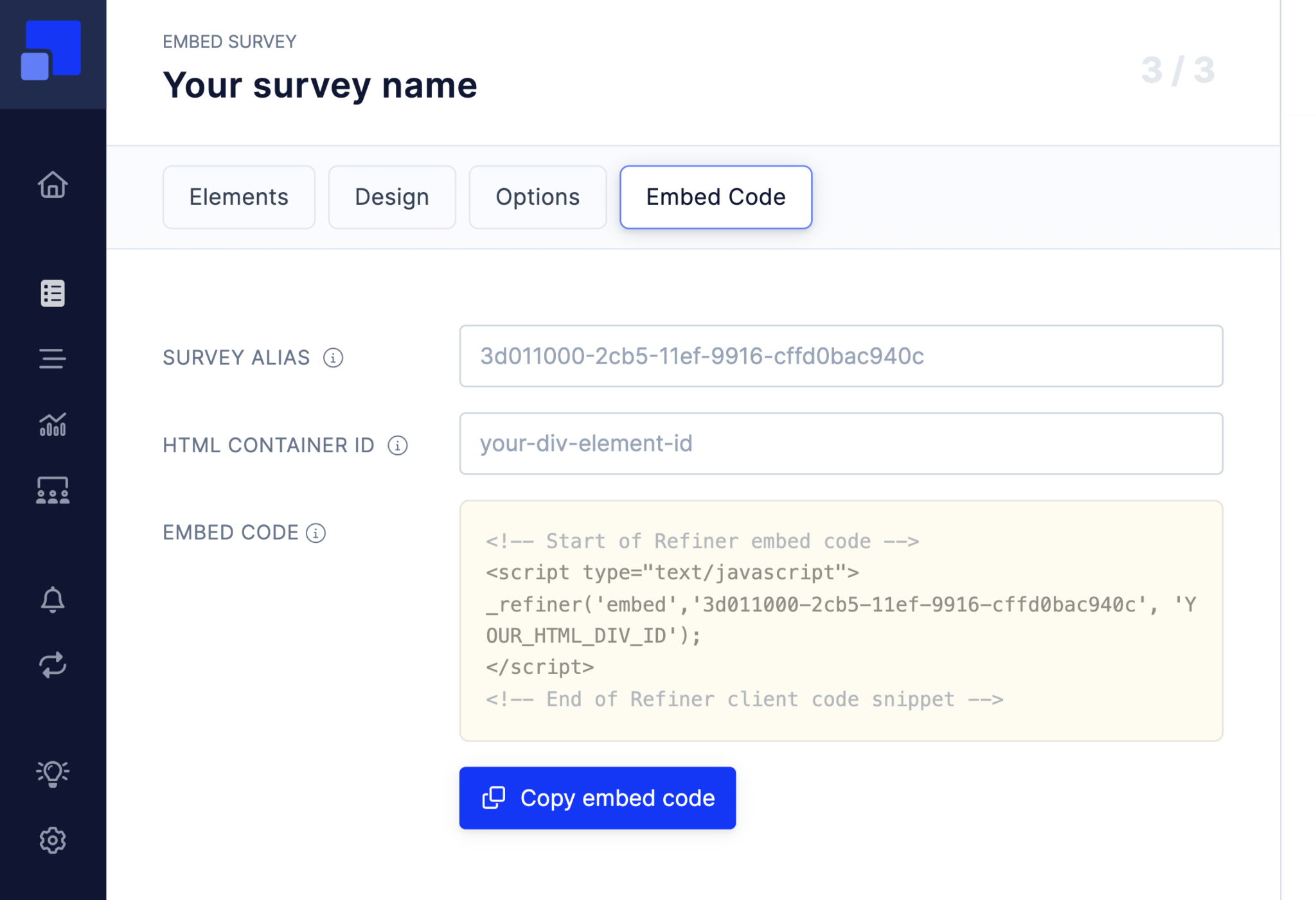
Task: Click the 'EMBED SURVEY' header label
Action: pyautogui.click(x=229, y=42)
